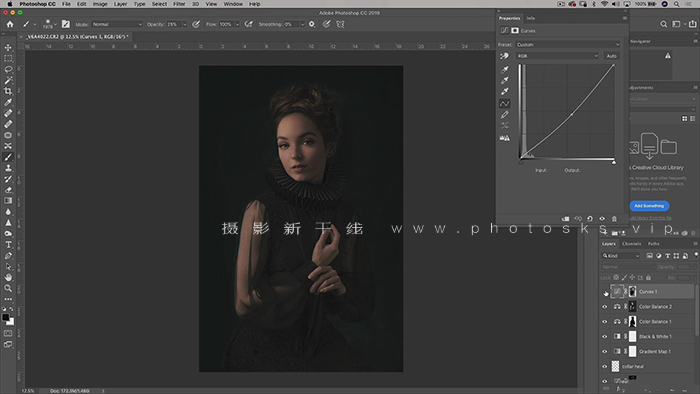Viewport: 700px width, 394px height.
Task: Choose draw curve pencil mode
Action: click(x=504, y=115)
